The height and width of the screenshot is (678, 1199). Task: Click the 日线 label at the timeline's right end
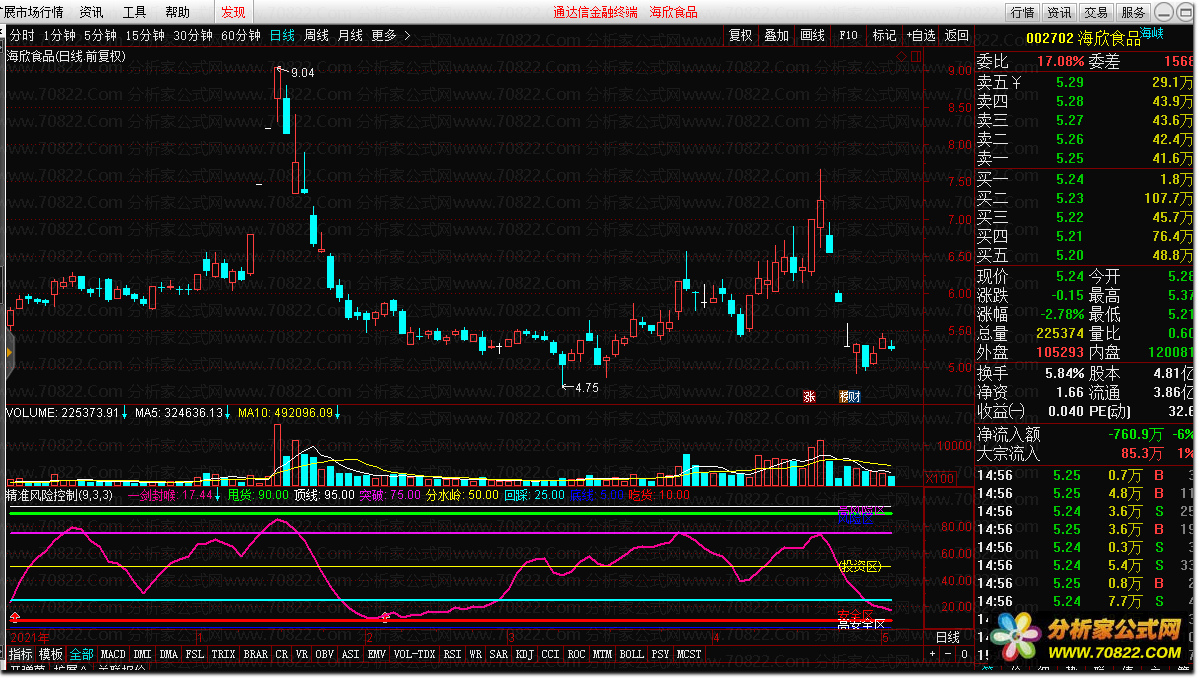pyautogui.click(x=948, y=637)
